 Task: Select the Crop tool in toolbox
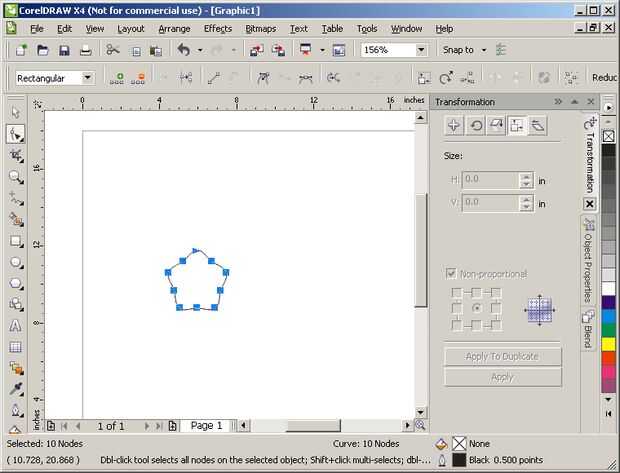tap(15, 155)
